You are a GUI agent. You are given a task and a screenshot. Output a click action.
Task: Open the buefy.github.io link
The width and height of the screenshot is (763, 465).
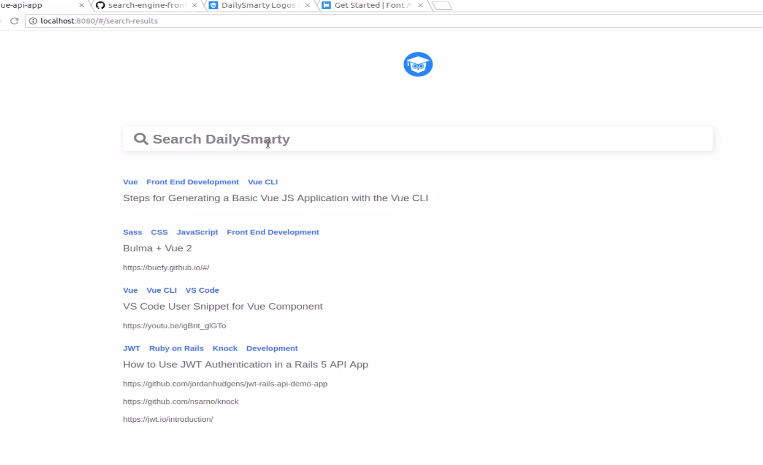[166, 268]
